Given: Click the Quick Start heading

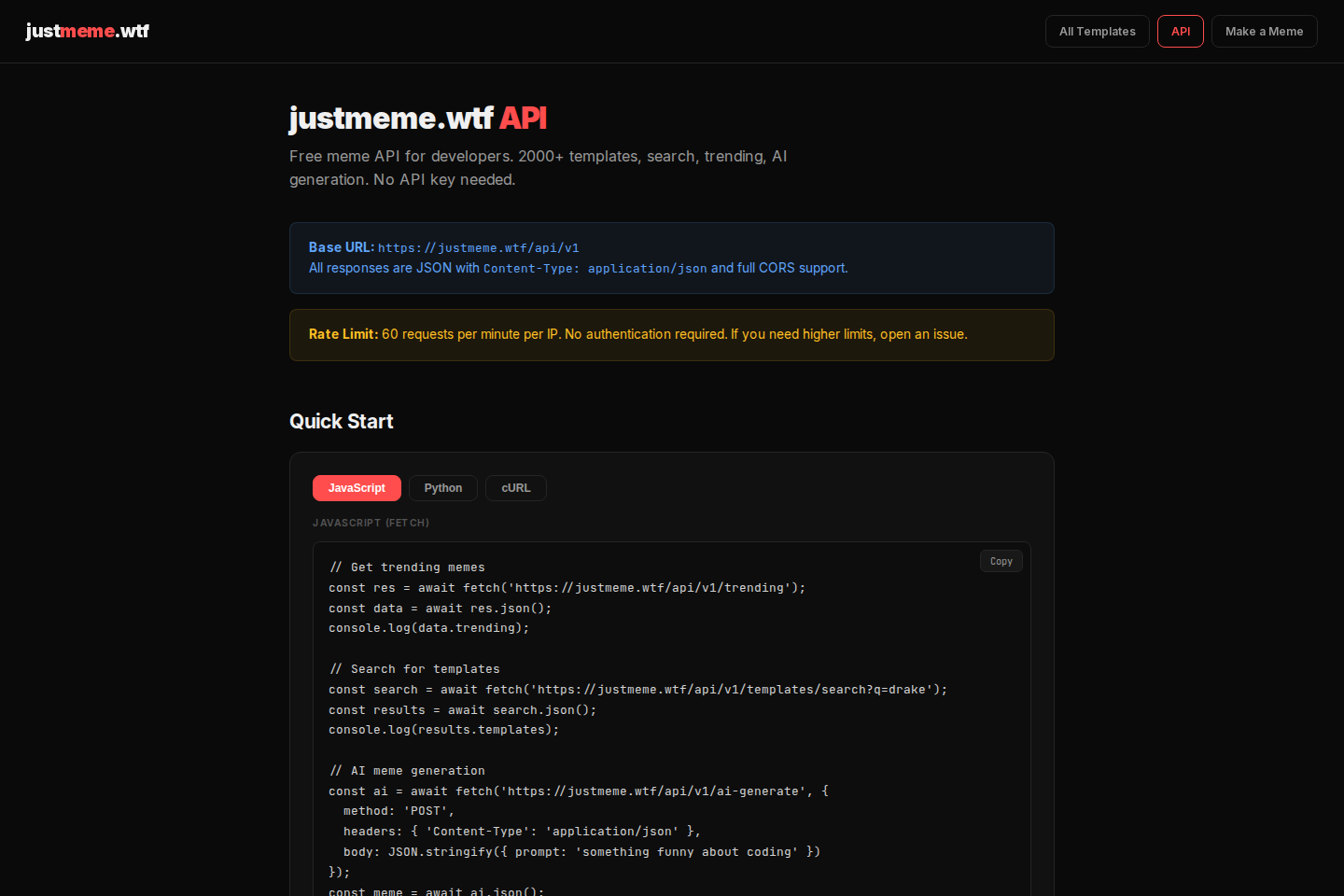Looking at the screenshot, I should pos(342,421).
